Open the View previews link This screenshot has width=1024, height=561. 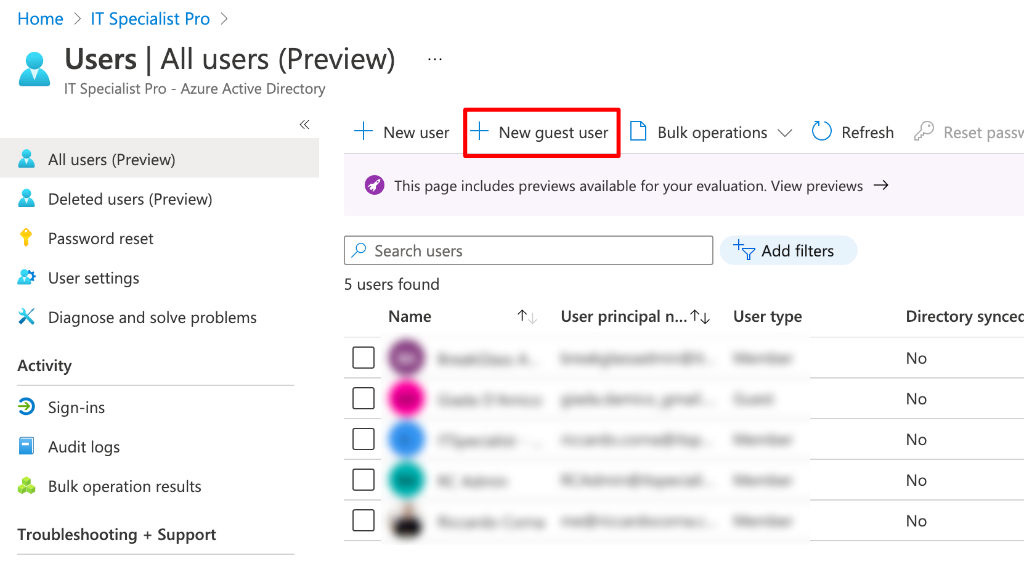pos(816,186)
